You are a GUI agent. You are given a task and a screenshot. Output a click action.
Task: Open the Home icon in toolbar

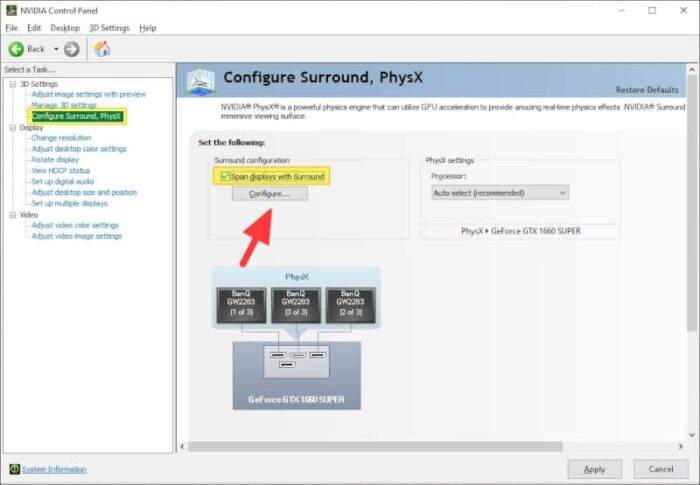(x=102, y=49)
